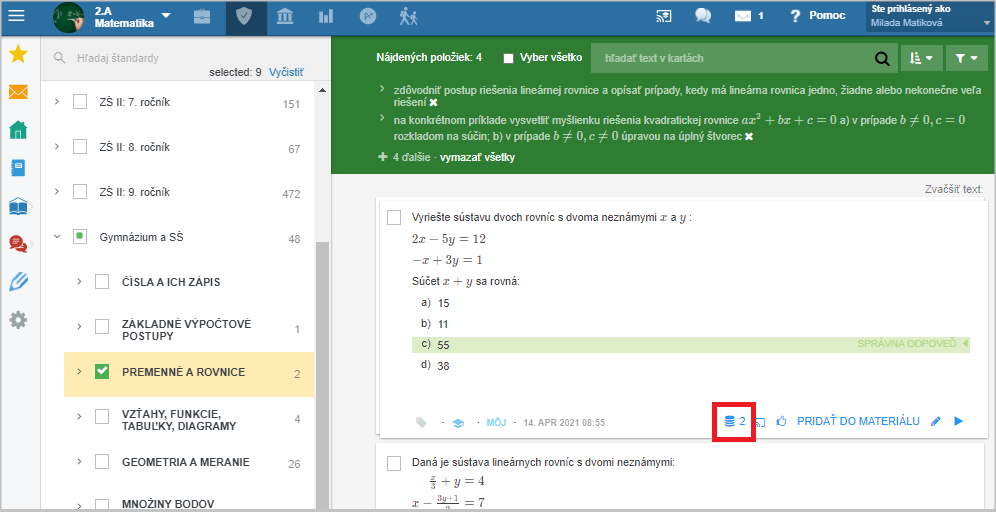Click the screen cast icon in header
Image resolution: width=996 pixels, height=512 pixels.
[x=664, y=16]
